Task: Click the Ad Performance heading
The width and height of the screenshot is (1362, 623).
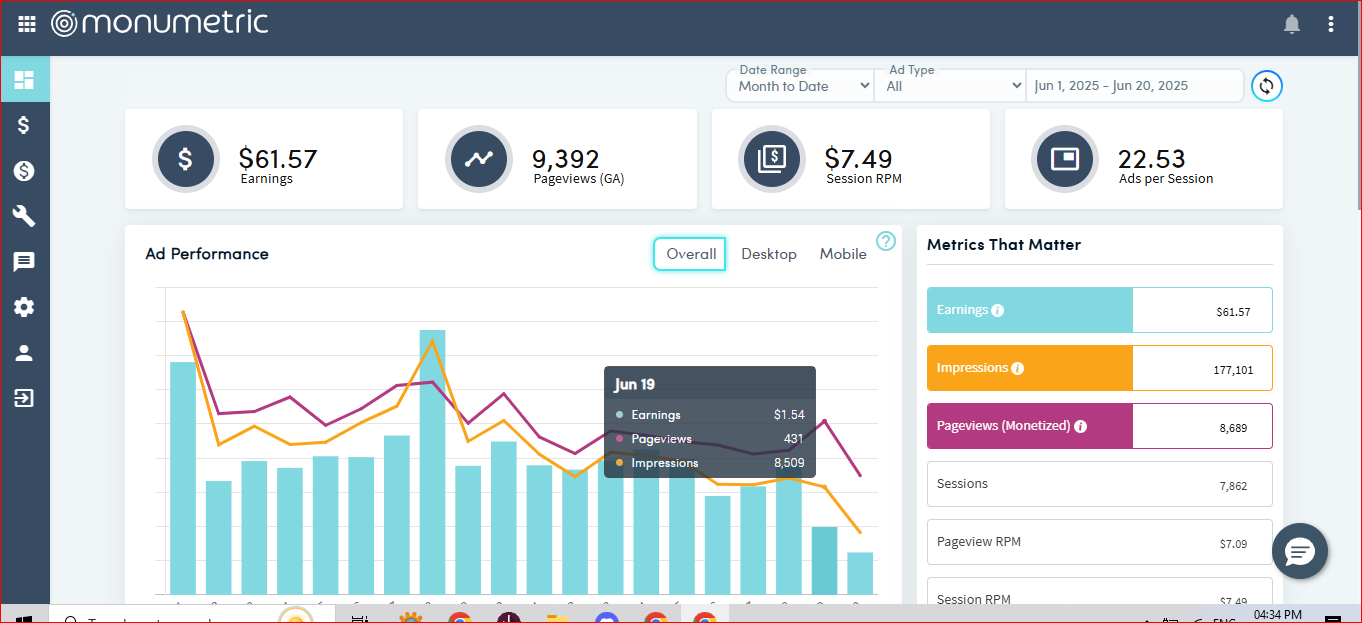Action: pos(207,254)
